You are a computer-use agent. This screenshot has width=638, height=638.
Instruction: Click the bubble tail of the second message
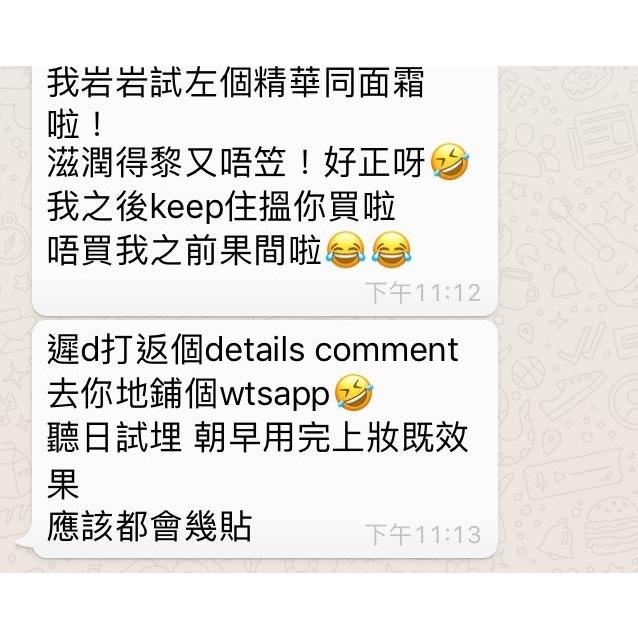pyautogui.click(x=24, y=549)
